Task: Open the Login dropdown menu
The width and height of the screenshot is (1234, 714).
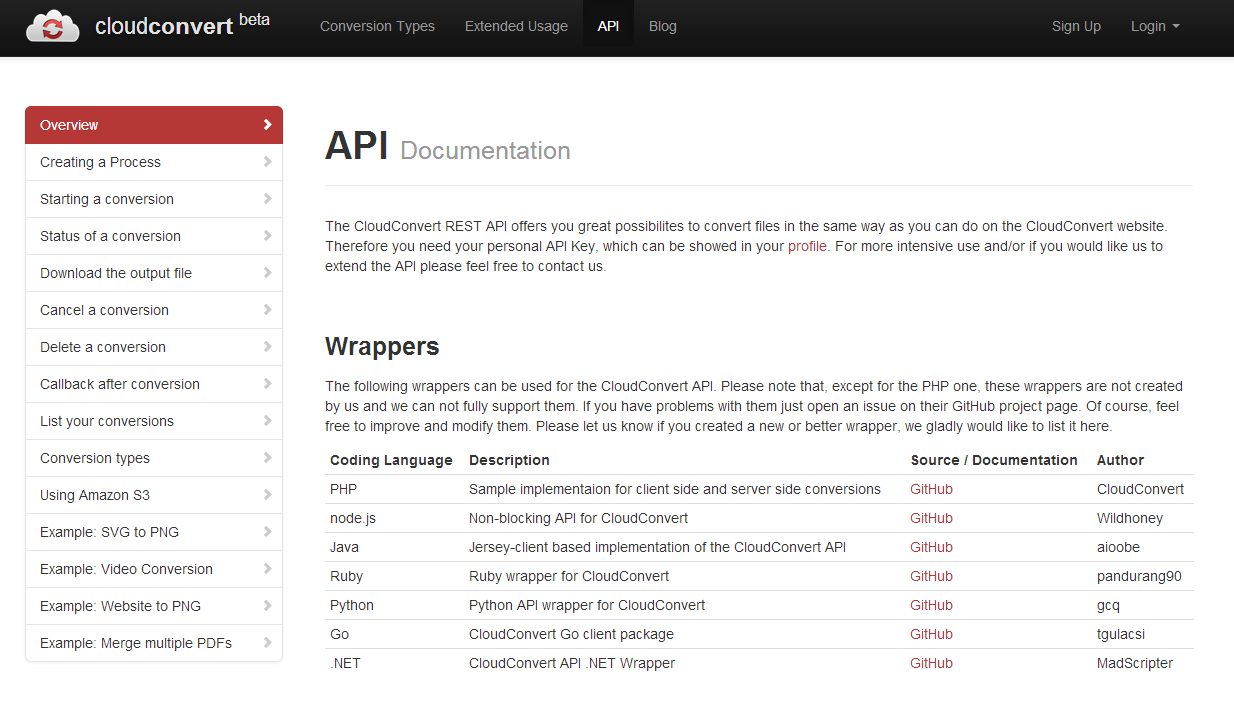Action: point(1154,27)
